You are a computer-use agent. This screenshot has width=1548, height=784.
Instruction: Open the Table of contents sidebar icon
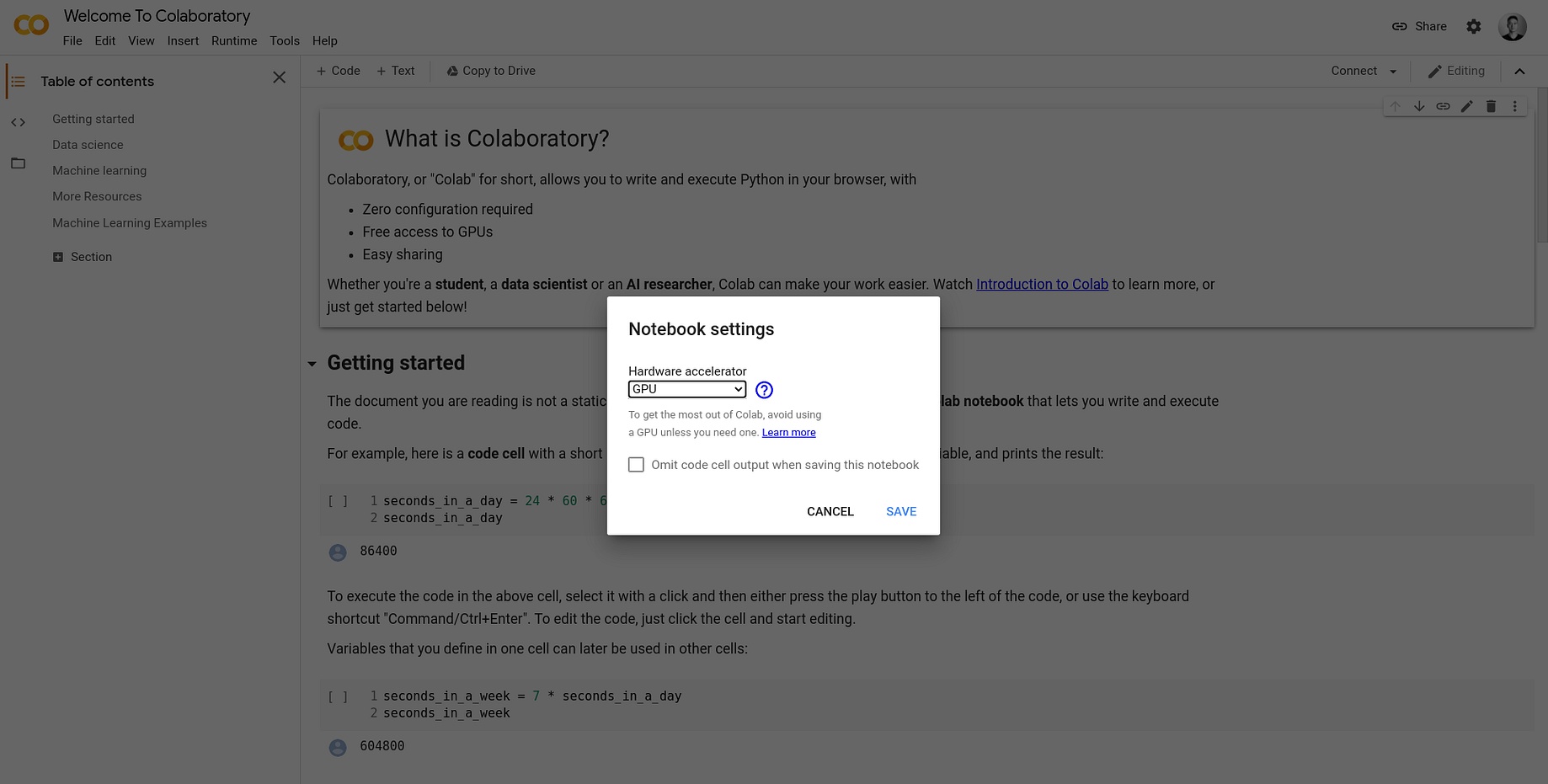(18, 82)
